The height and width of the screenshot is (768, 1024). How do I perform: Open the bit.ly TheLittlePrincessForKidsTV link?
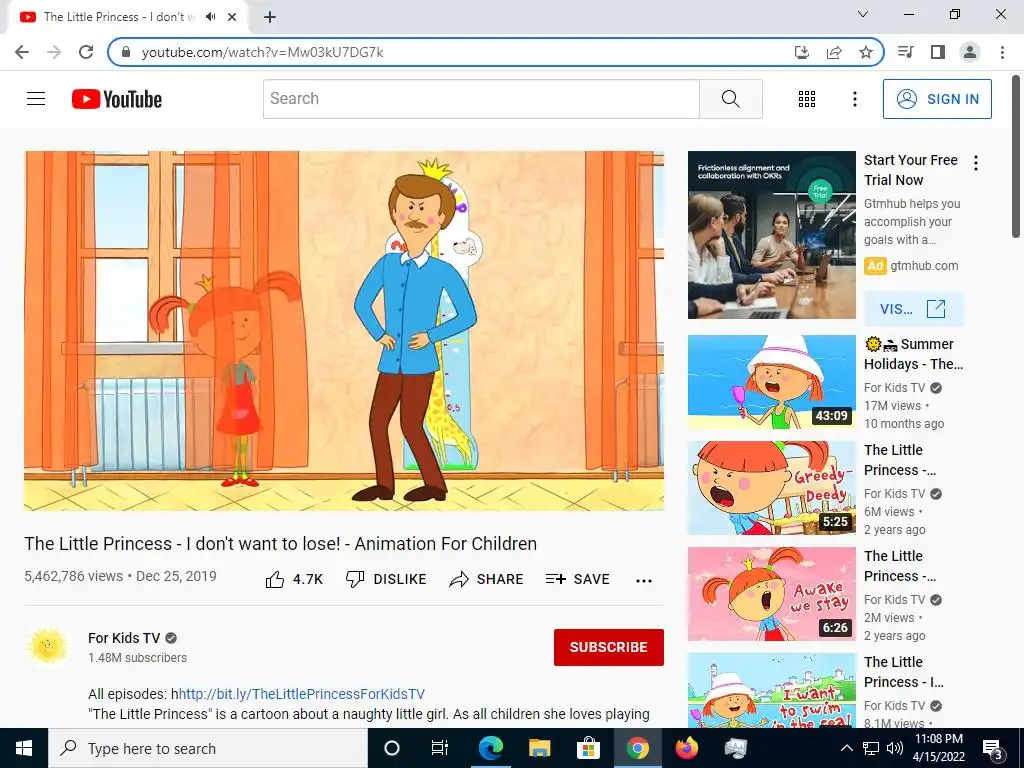click(x=302, y=694)
